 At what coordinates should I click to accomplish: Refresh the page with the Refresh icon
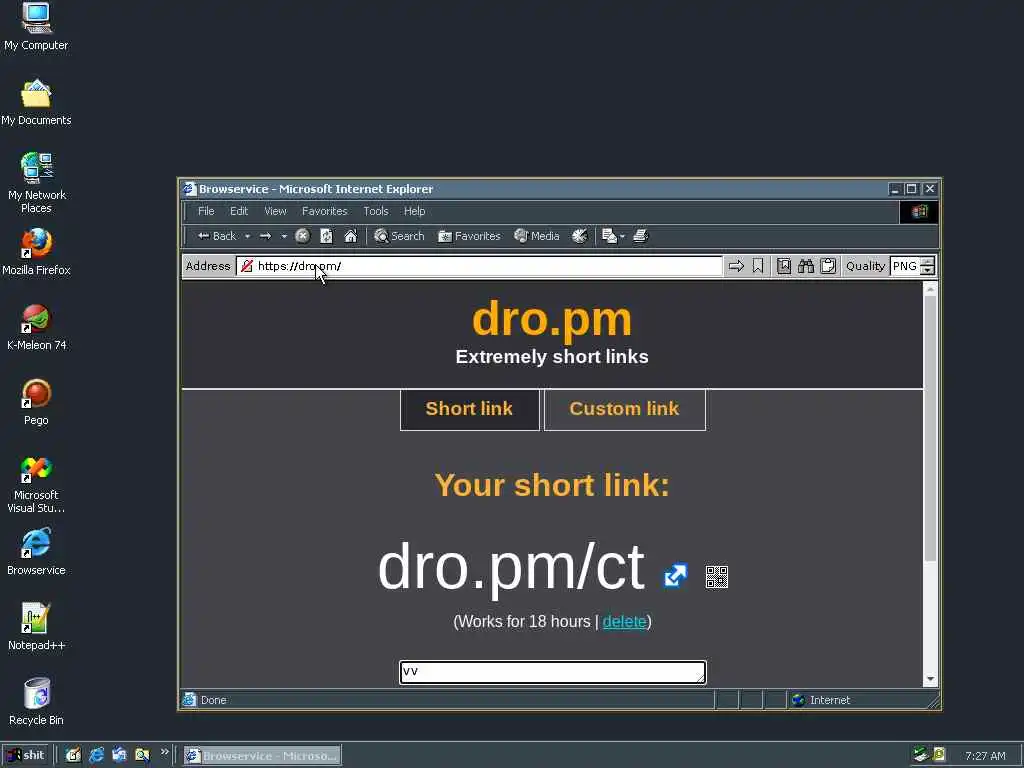click(x=327, y=236)
